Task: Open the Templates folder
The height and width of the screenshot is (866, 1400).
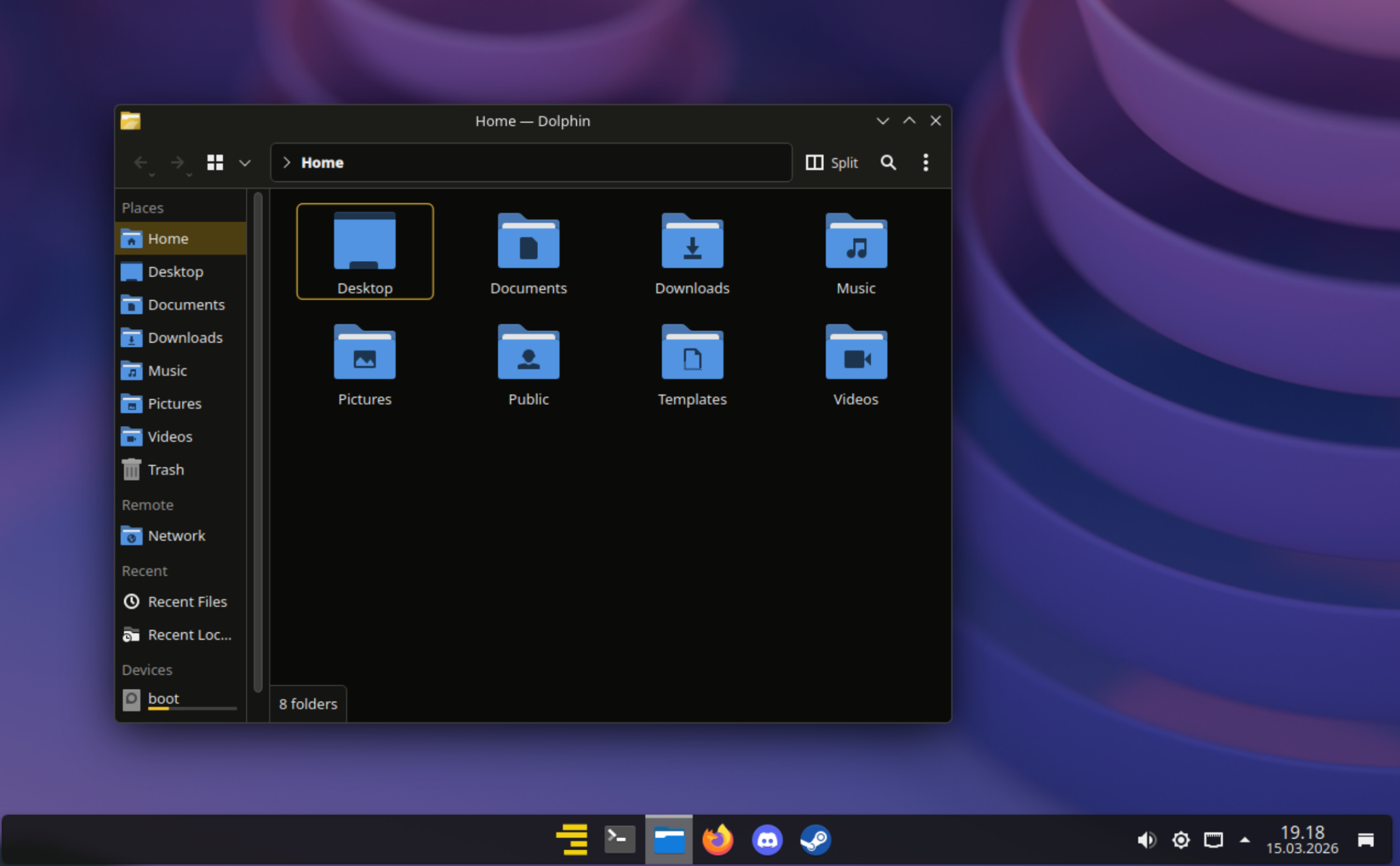Action: (x=691, y=363)
